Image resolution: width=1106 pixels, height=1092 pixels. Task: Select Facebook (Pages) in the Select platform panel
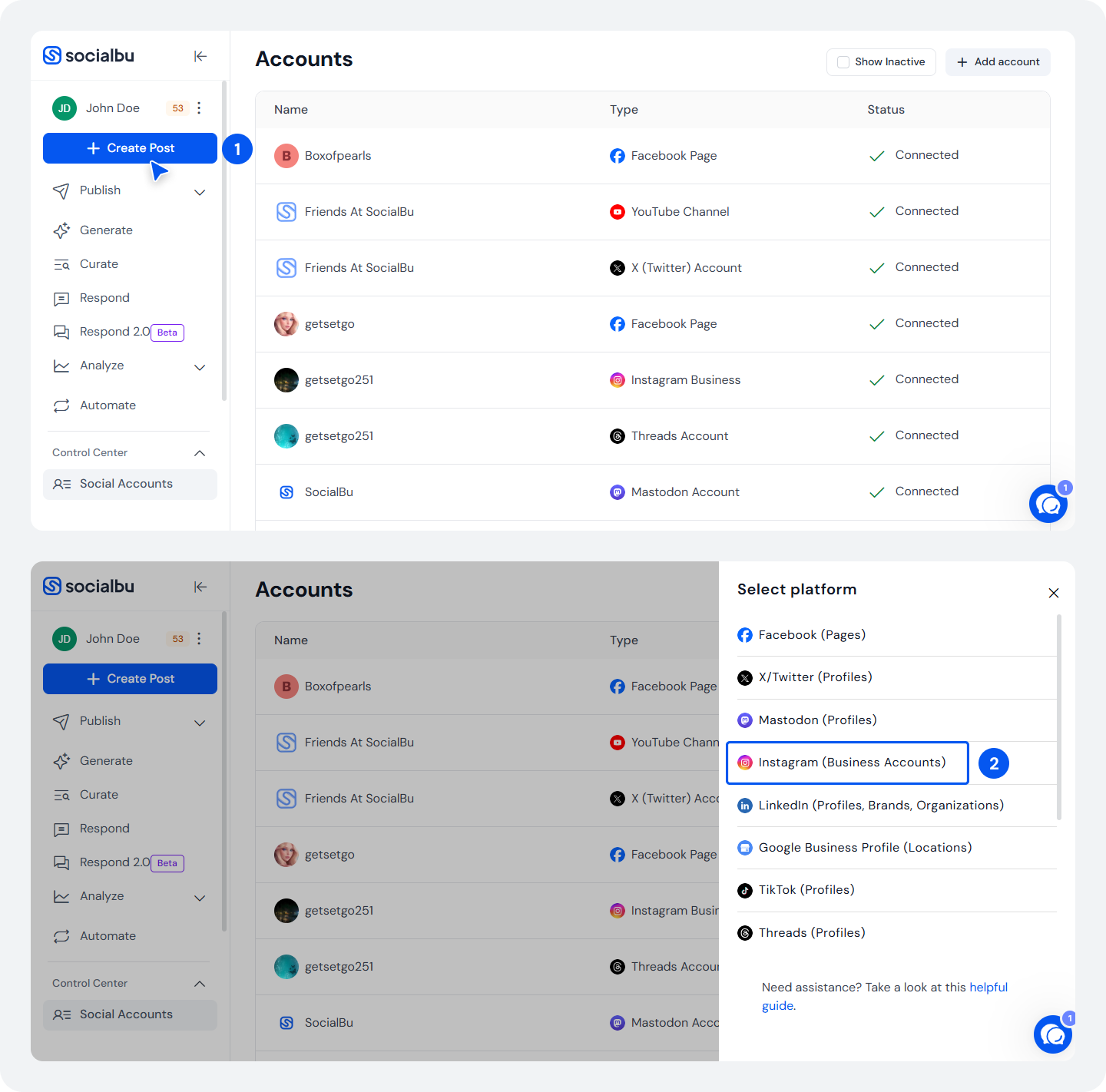[x=897, y=635]
